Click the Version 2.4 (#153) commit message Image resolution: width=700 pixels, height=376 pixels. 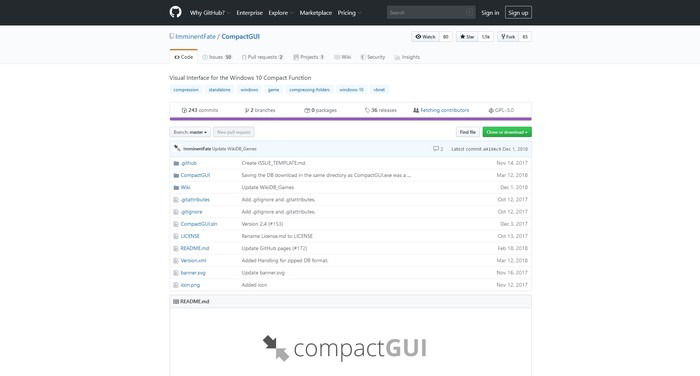(262, 224)
